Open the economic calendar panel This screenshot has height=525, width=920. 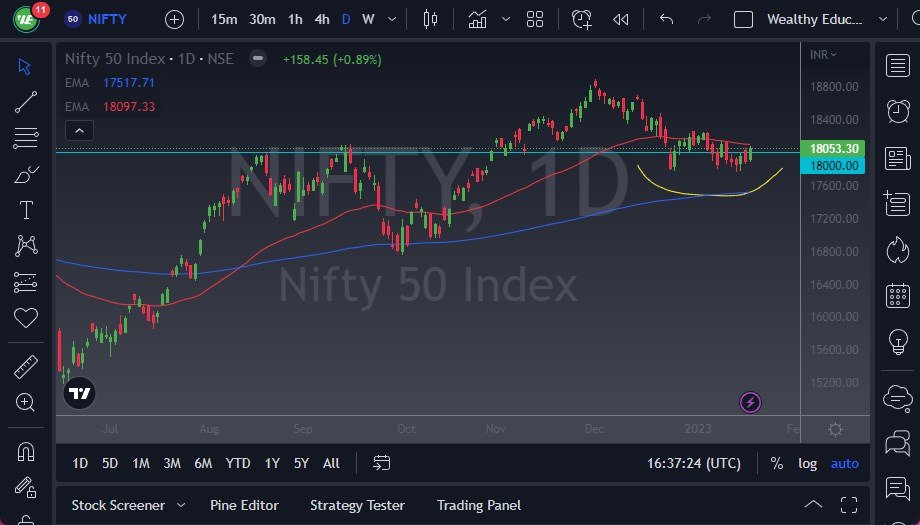pos(898,296)
